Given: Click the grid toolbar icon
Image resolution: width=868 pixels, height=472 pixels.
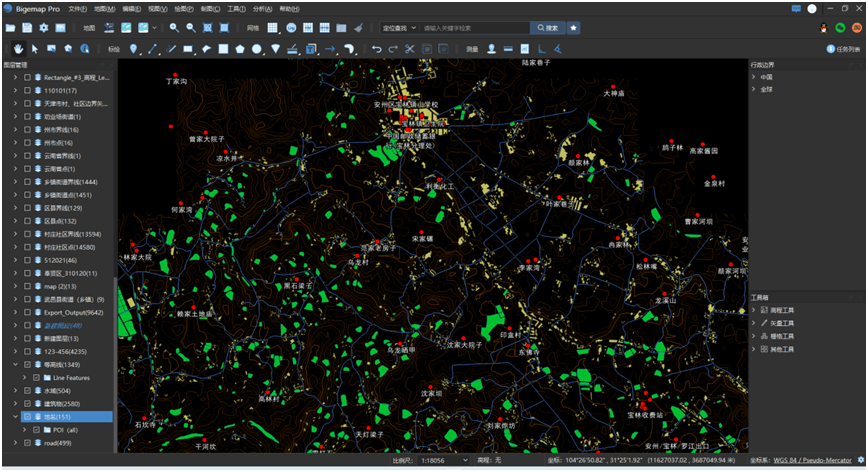Looking at the screenshot, I should [272, 28].
